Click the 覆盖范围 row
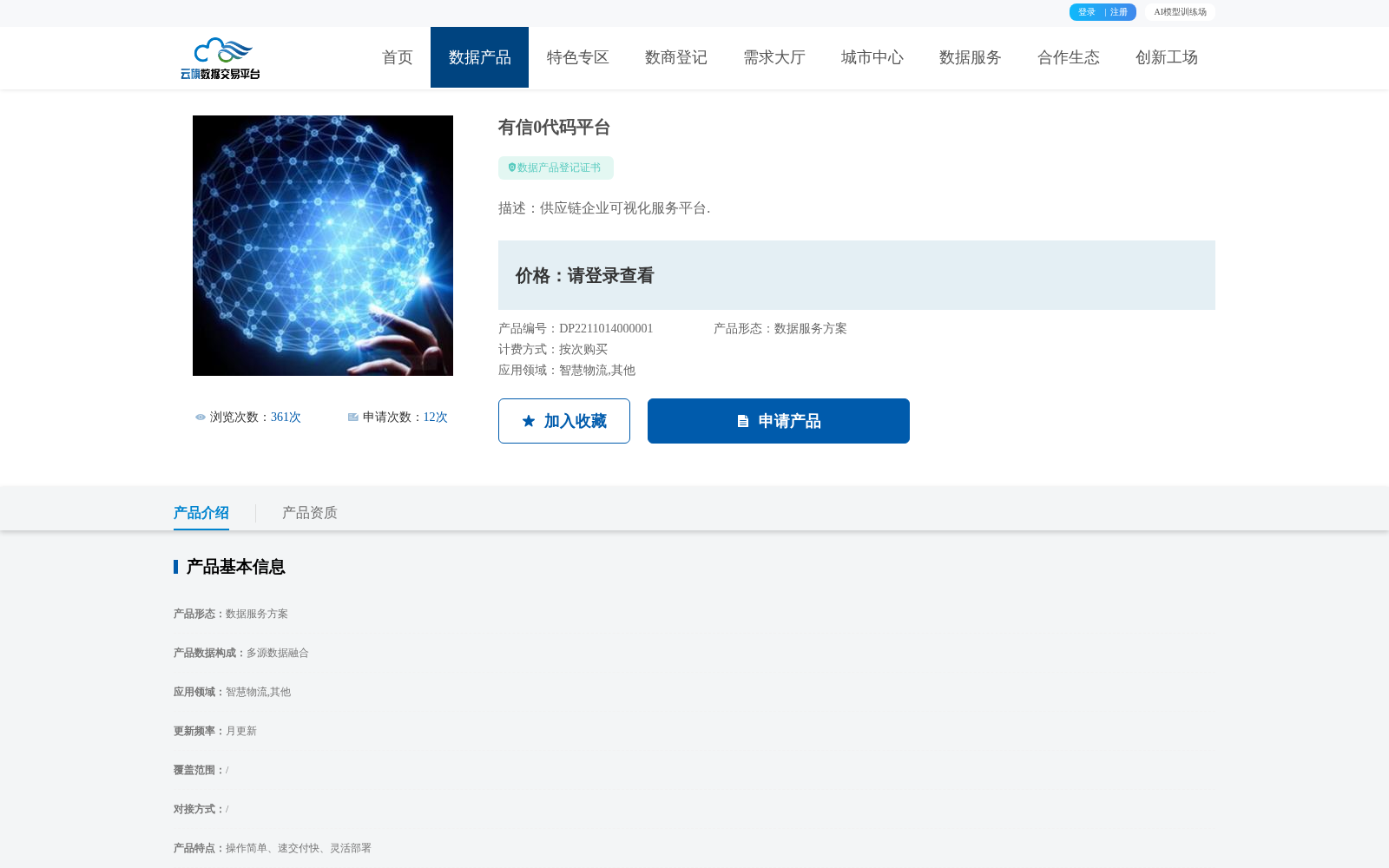The height and width of the screenshot is (868, 1389). click(x=201, y=770)
